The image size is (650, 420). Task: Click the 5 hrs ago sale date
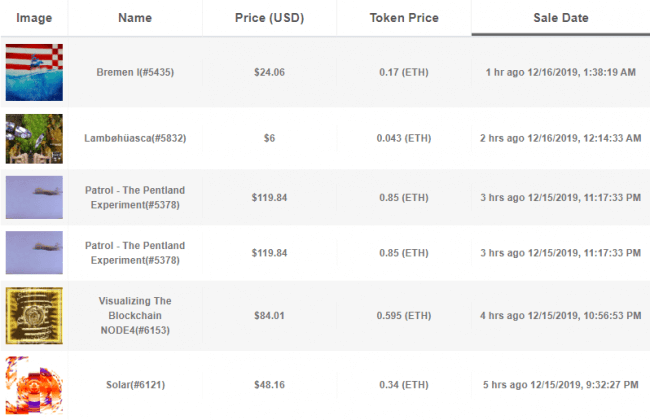coord(560,385)
